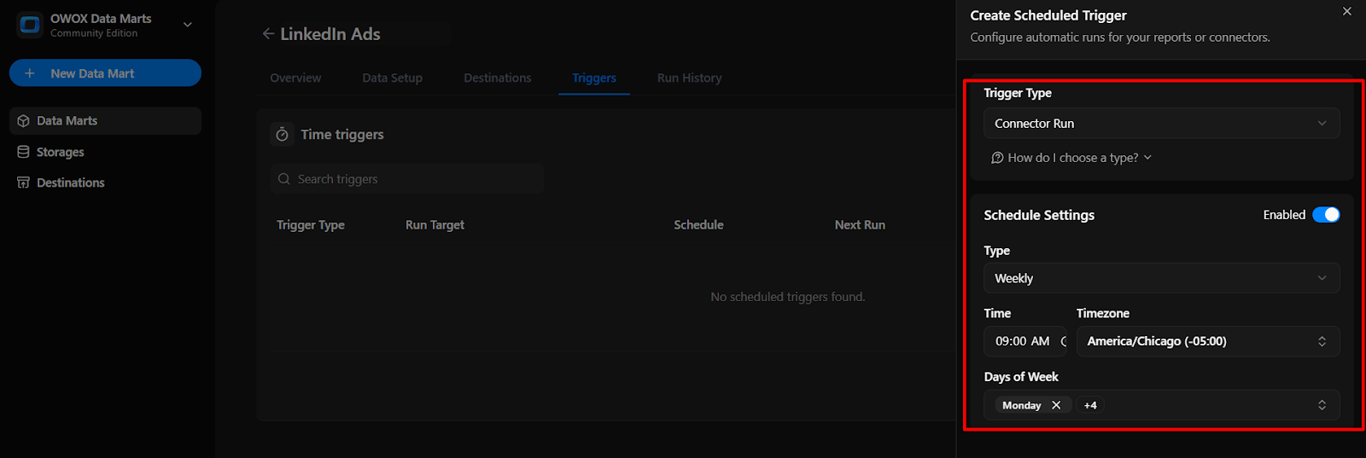Open the Days of Week selector arrows
Image resolution: width=1366 pixels, height=458 pixels.
(x=1322, y=405)
